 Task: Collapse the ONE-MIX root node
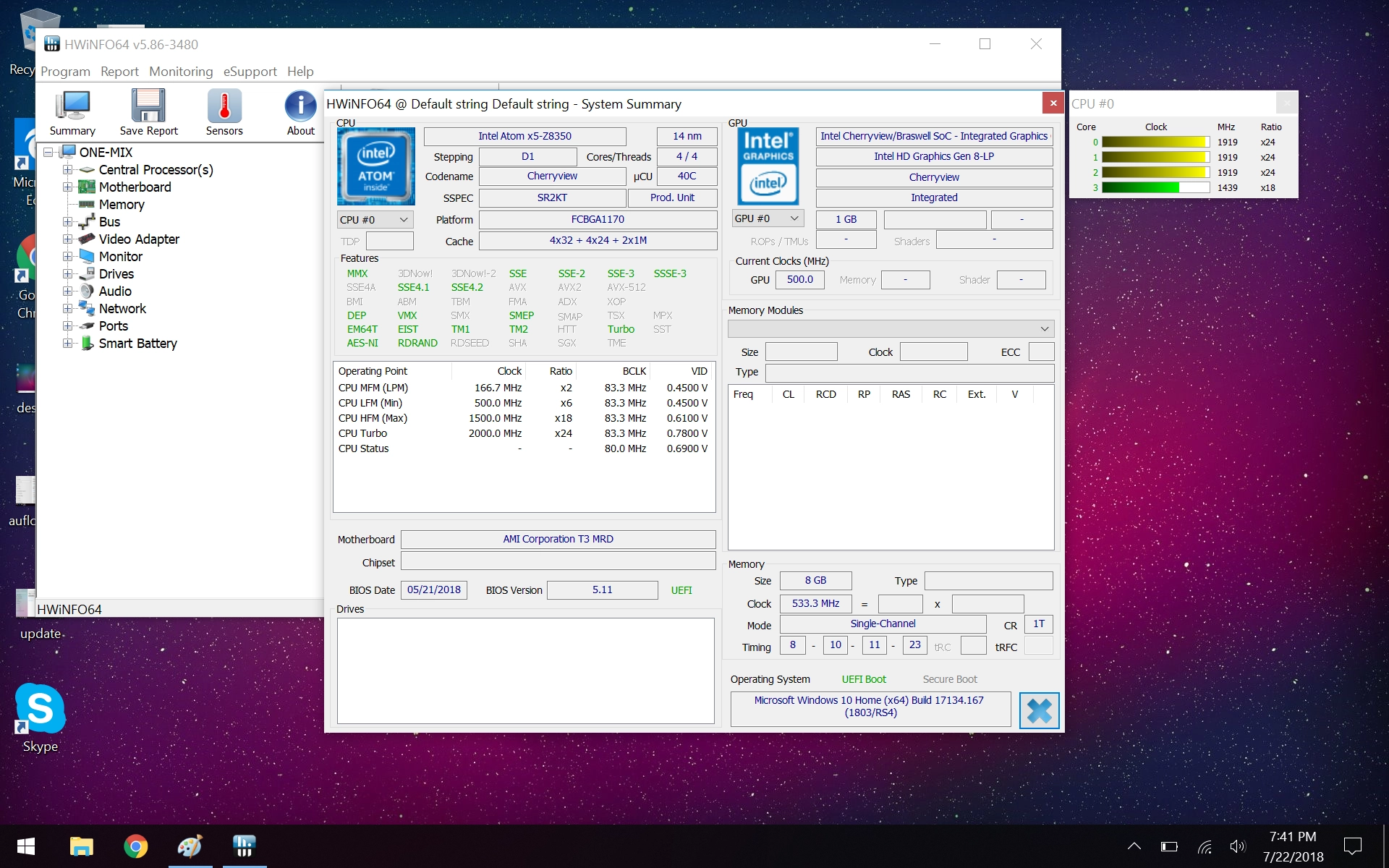48,153
